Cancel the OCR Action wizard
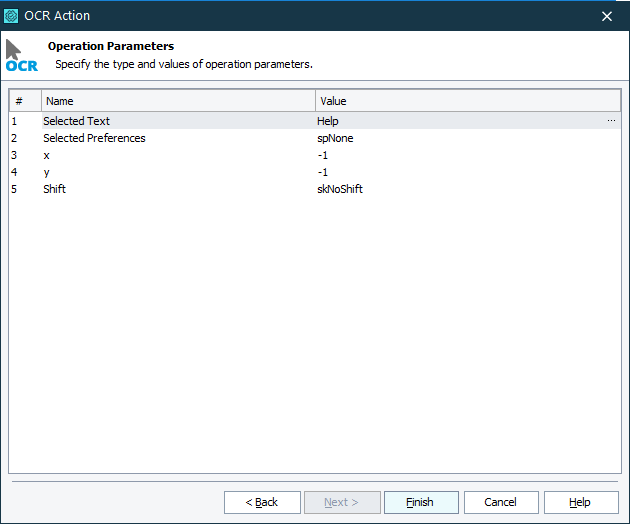Screen dimensions: 630x524 (500, 502)
